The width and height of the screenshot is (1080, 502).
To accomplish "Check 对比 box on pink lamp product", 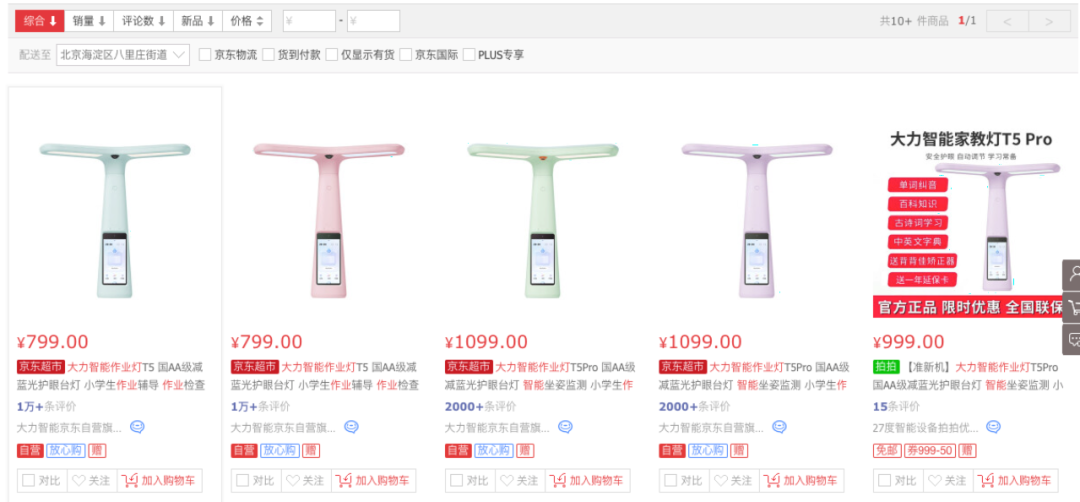I will pos(242,481).
